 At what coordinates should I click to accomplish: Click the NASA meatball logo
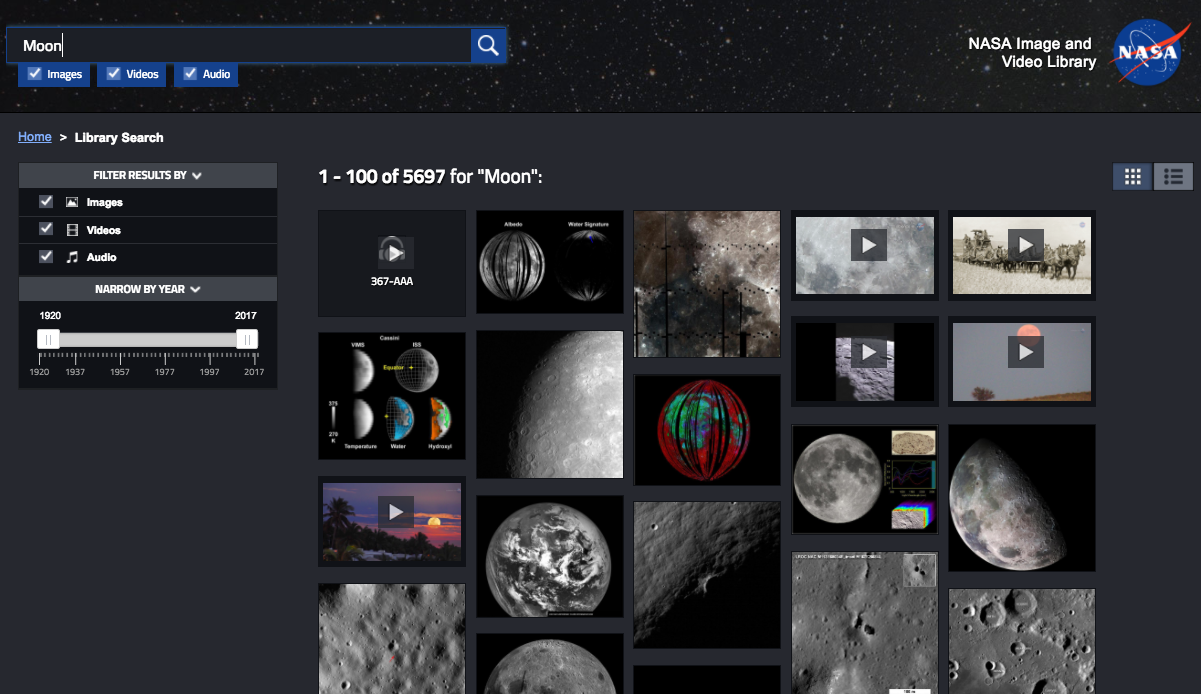1148,51
